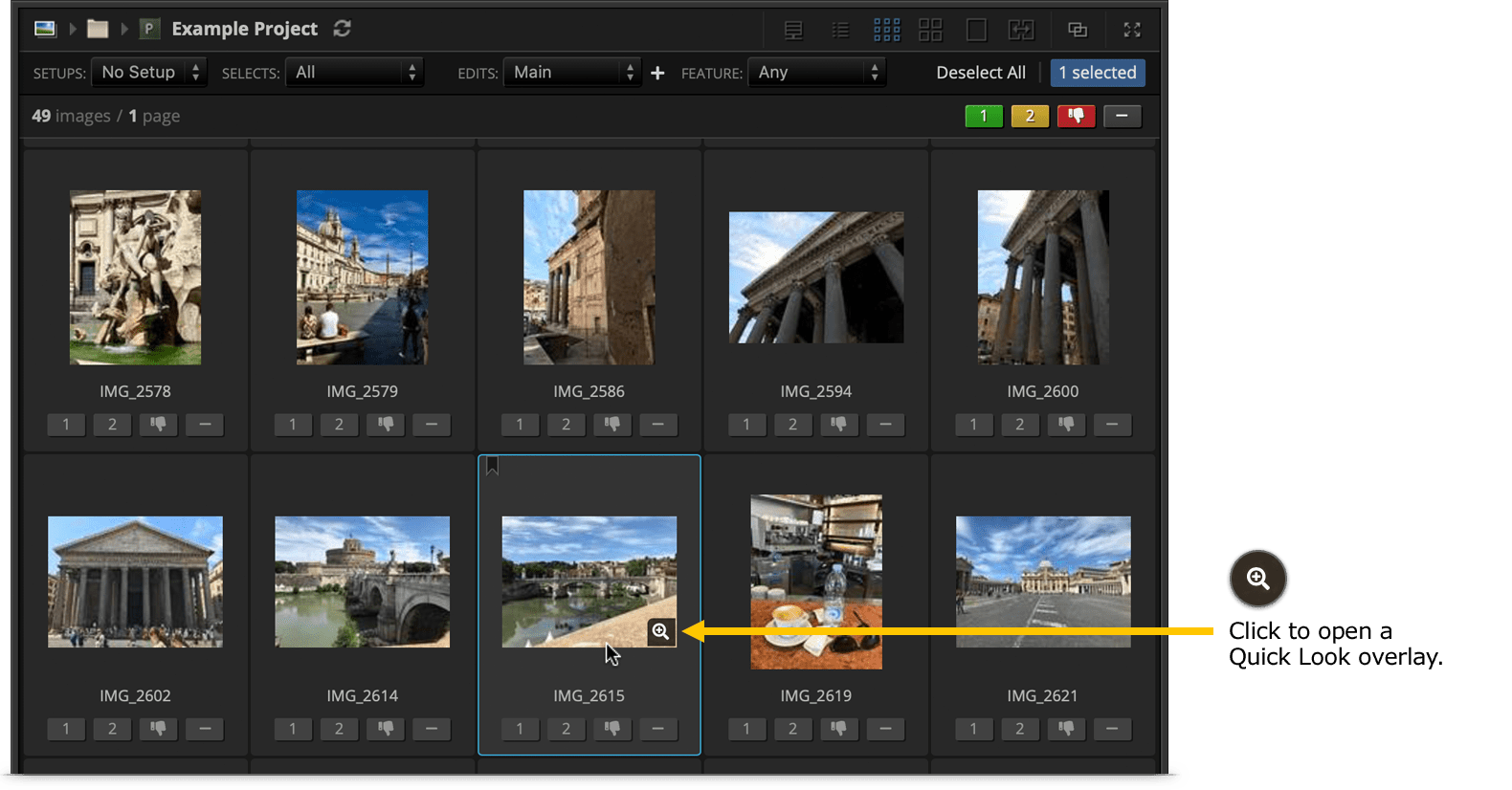Switch to single image view
Screen dimensions: 1512x790
976,31
